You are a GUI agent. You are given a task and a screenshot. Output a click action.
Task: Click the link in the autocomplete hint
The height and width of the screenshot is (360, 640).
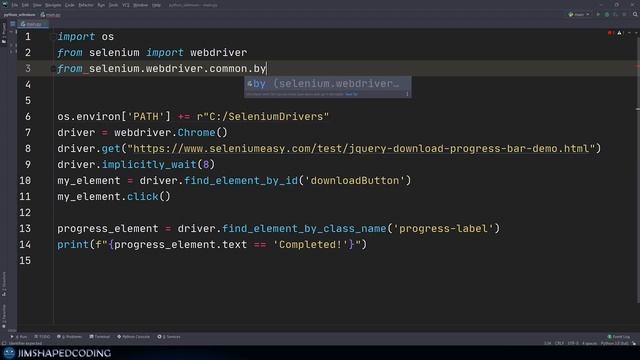pos(351,94)
